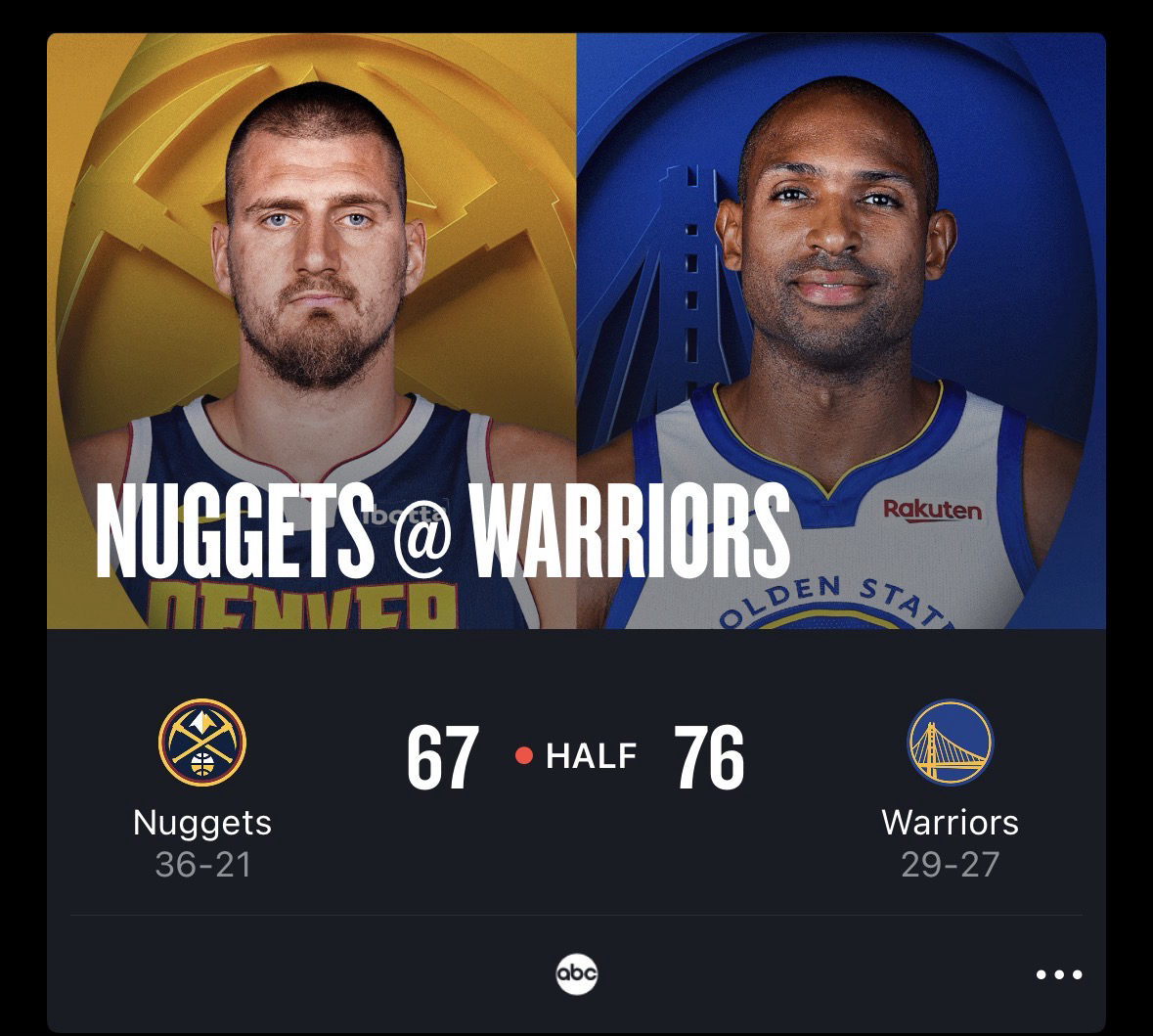This screenshot has height=1036, width=1153.
Task: Click the DENVER jersey lettering
Action: [303, 605]
